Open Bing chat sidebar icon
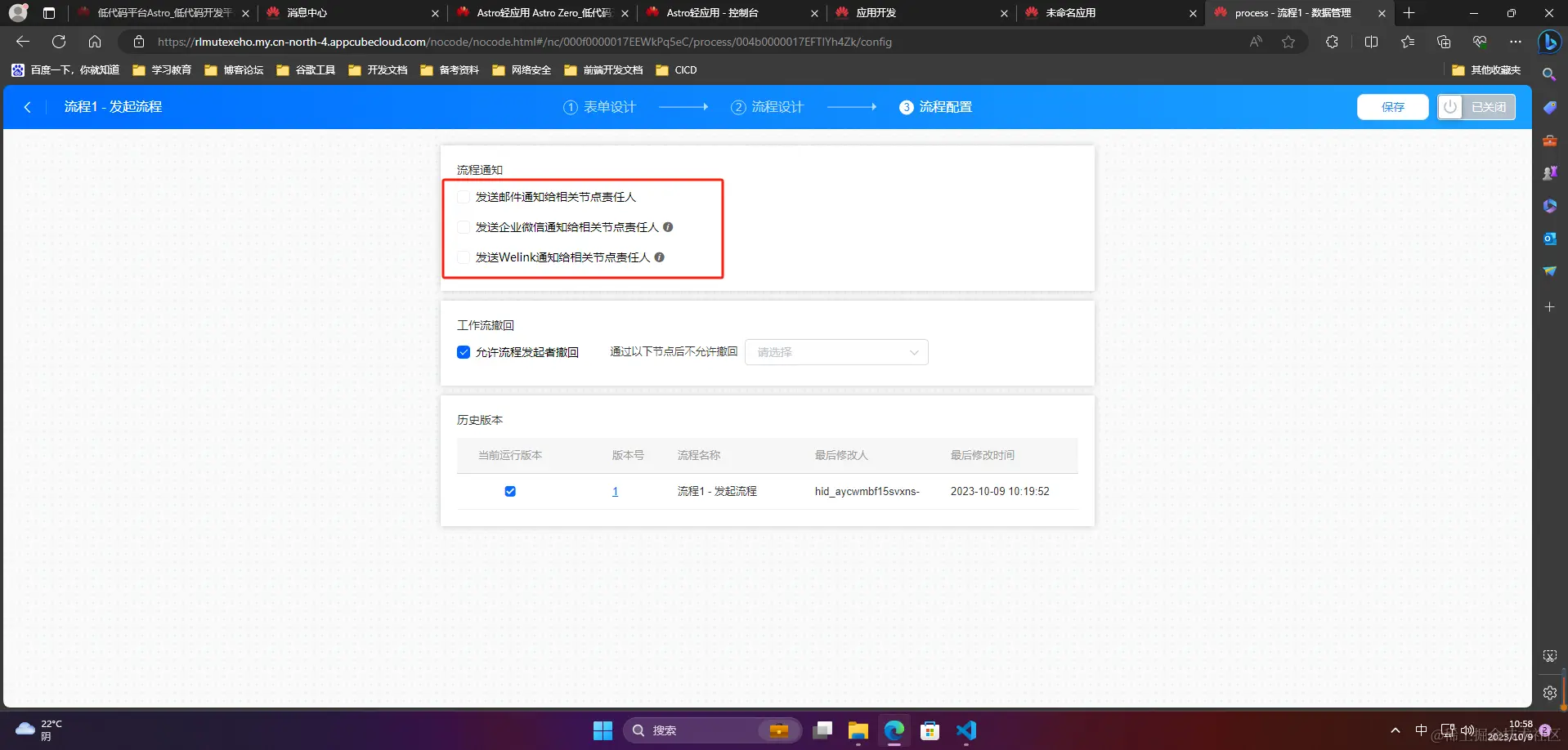The width and height of the screenshot is (1568, 750). [1549, 42]
